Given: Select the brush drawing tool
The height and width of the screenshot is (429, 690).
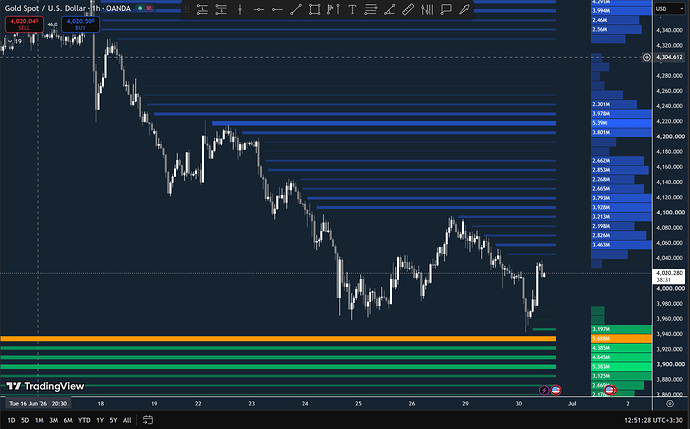Looking at the screenshot, I should (x=464, y=9).
